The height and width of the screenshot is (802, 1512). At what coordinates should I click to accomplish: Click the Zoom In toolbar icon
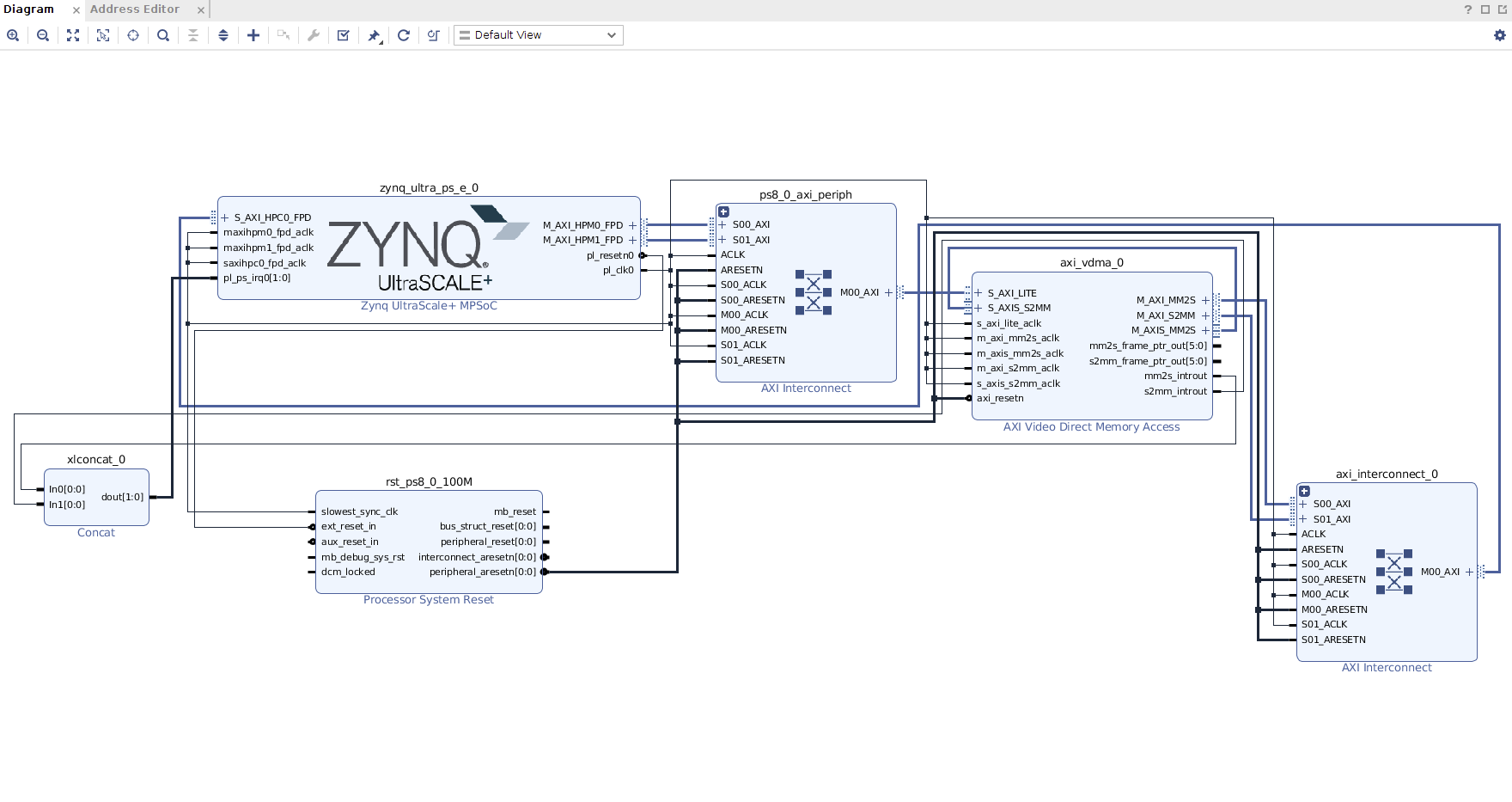13,35
